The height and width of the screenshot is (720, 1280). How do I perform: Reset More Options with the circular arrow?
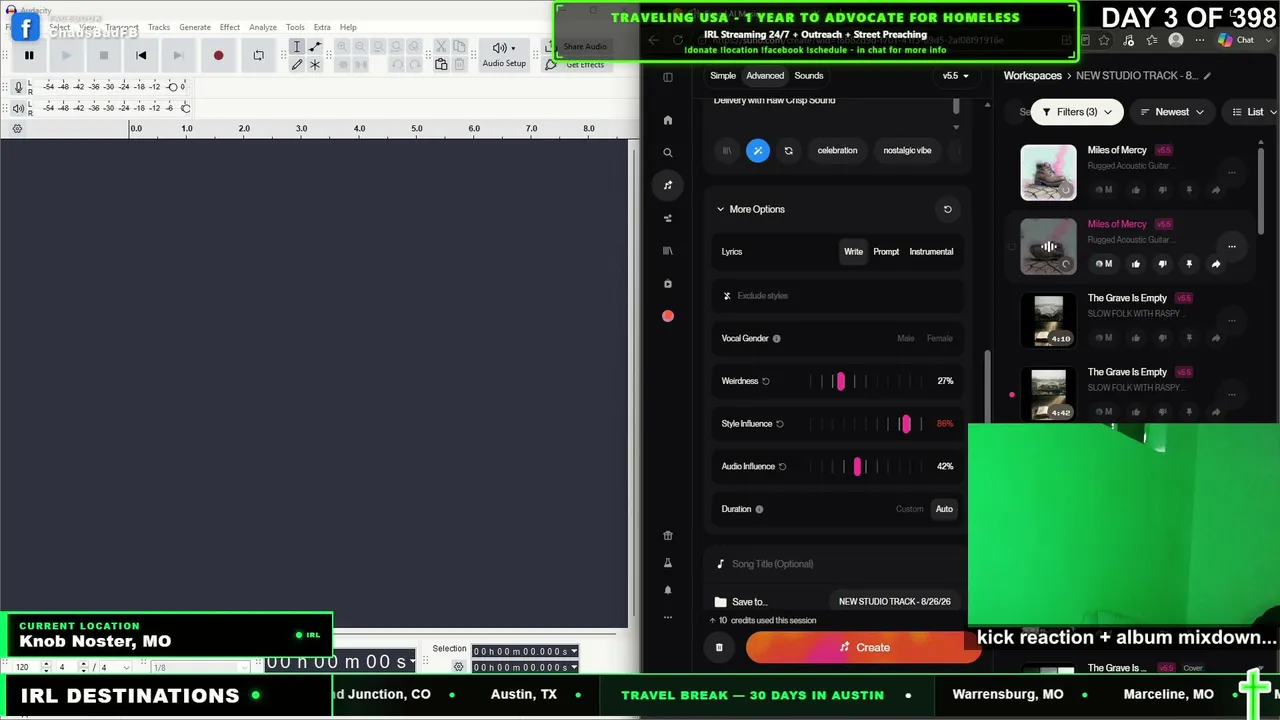947,209
